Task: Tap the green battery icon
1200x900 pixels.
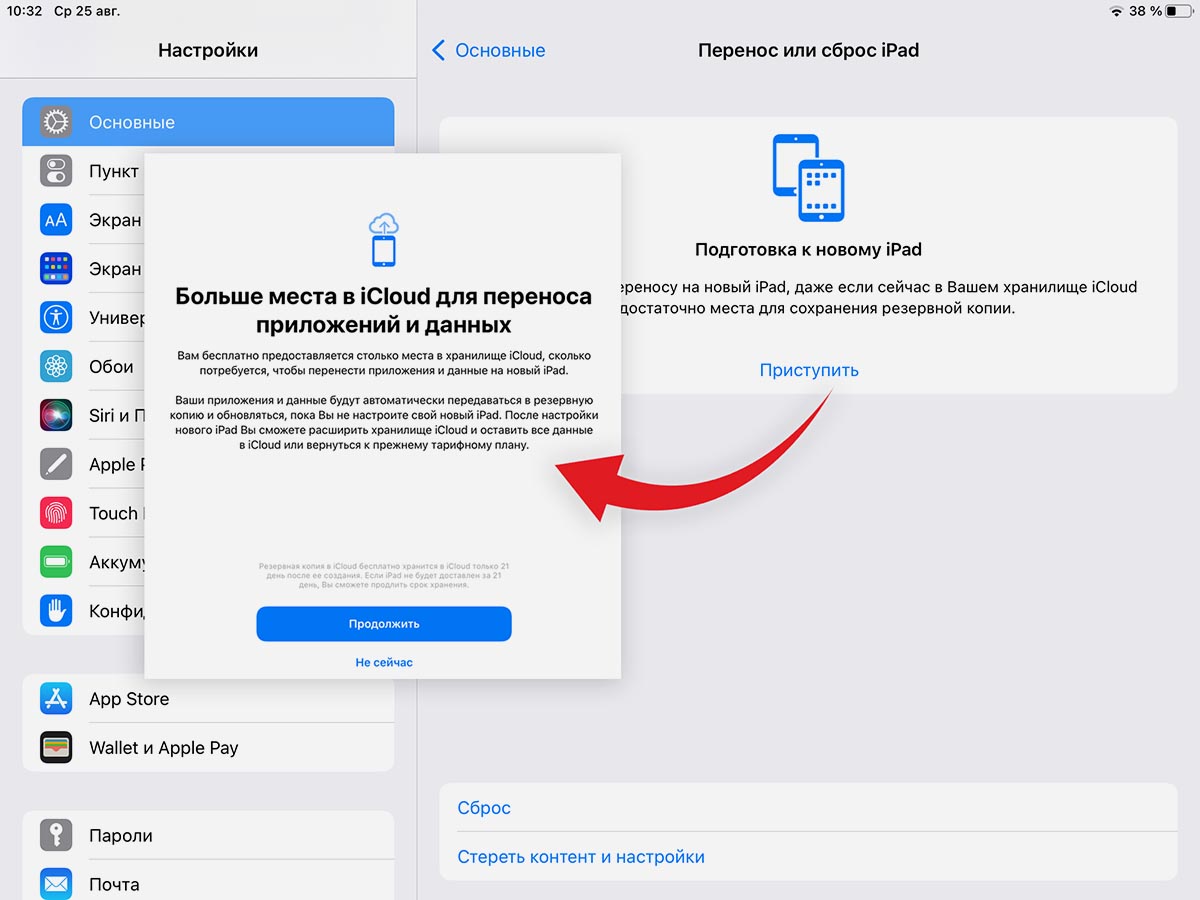Action: [56, 562]
